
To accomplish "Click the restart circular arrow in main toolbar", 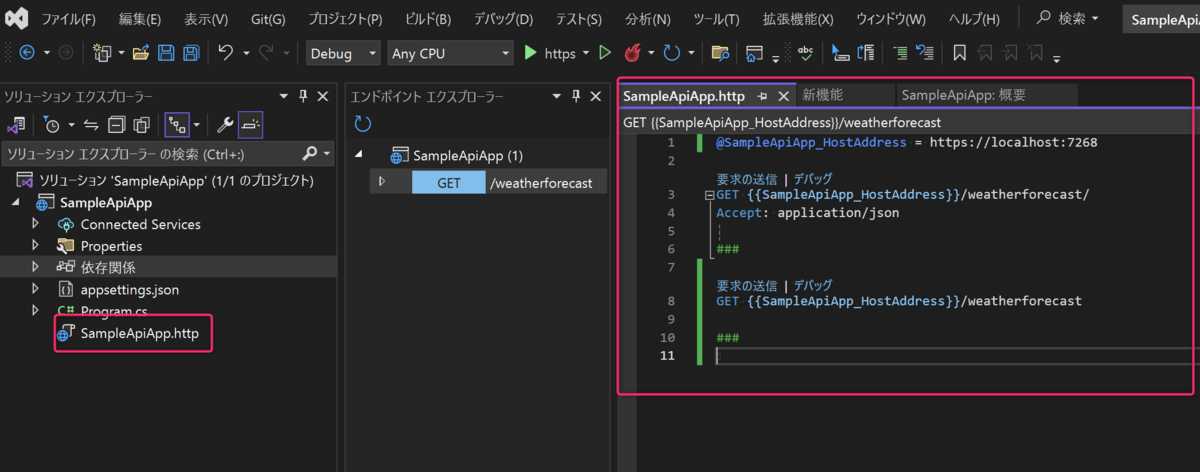I will [x=672, y=53].
